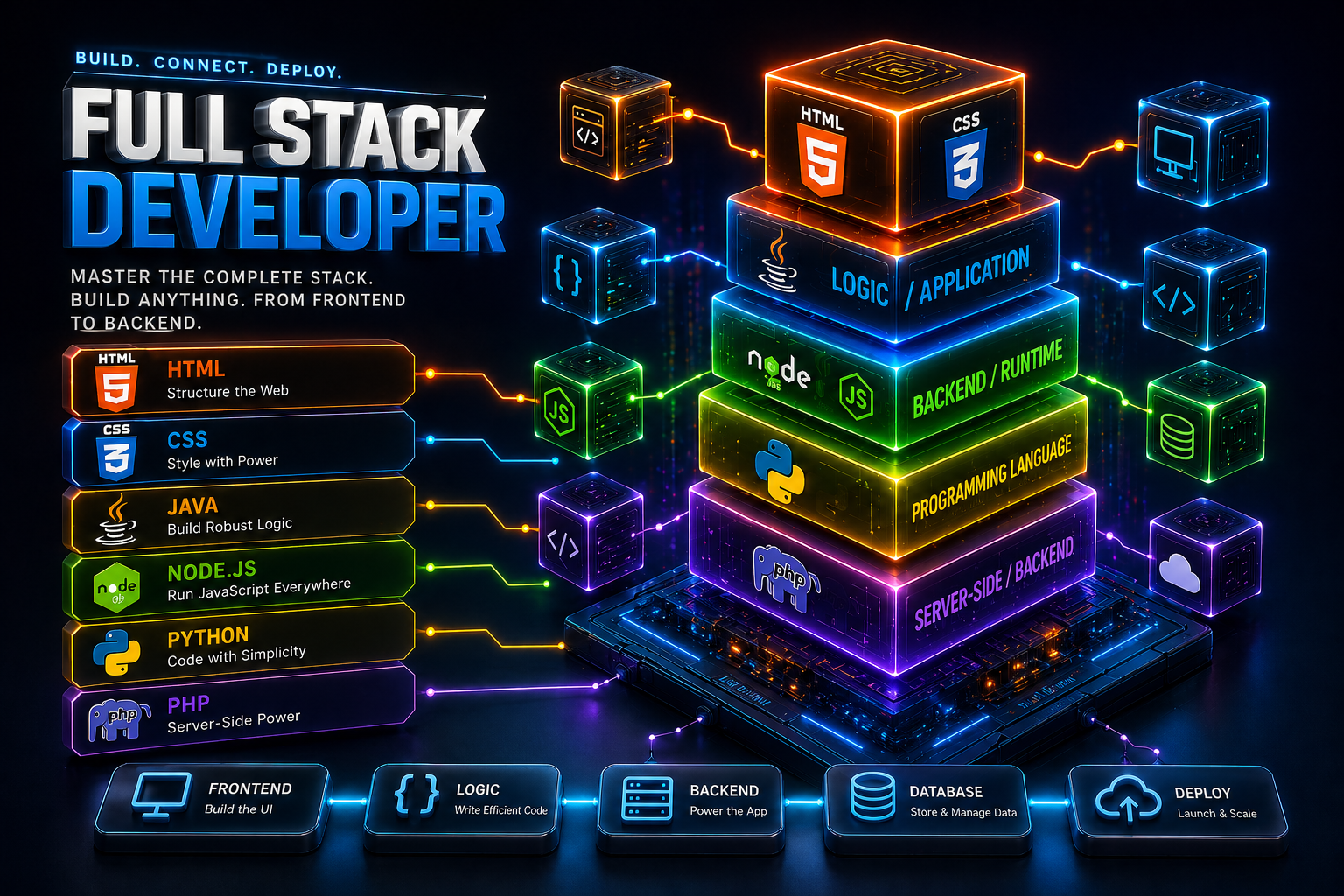Select the orange floating cube with code window icon
Viewport: 1344px width, 896px height.
point(616,122)
